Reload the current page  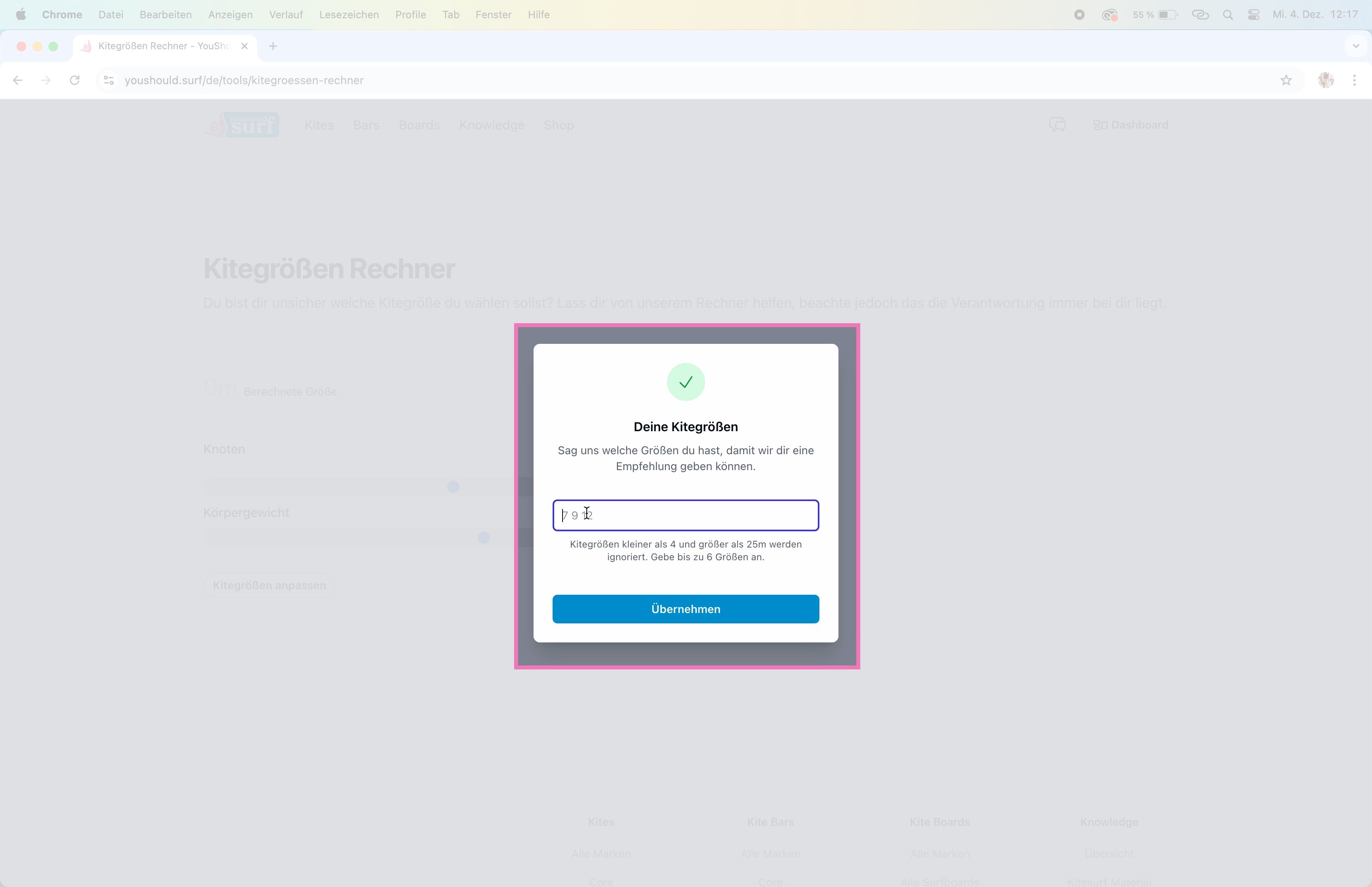75,80
